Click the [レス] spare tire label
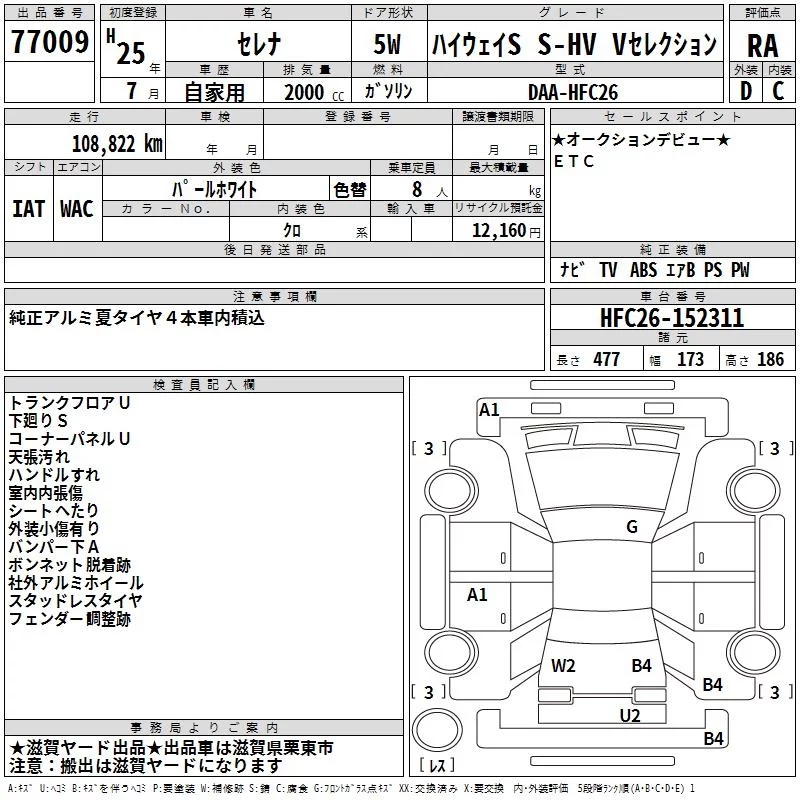The image size is (800, 800). pyautogui.click(x=437, y=765)
